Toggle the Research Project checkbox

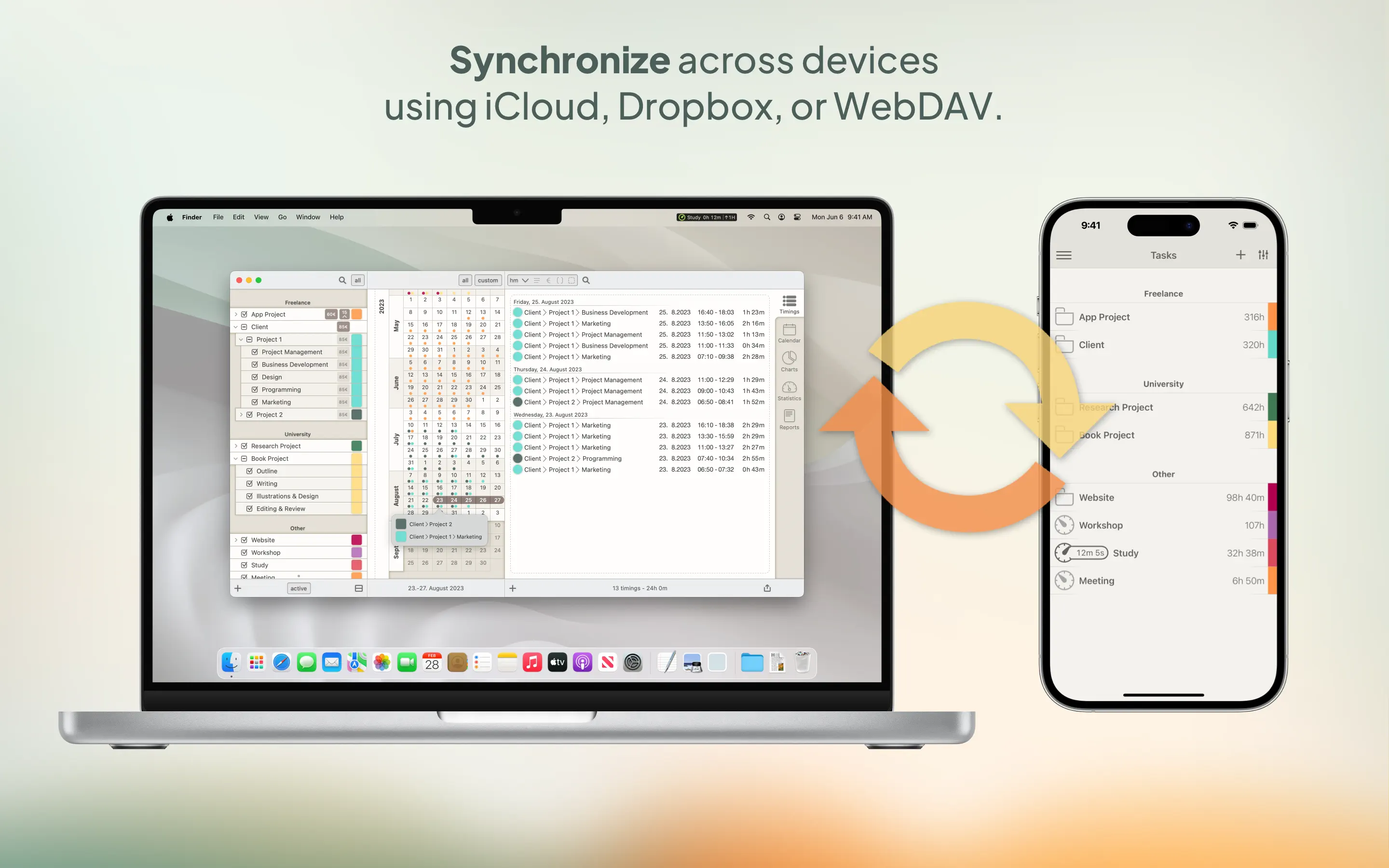(245, 446)
